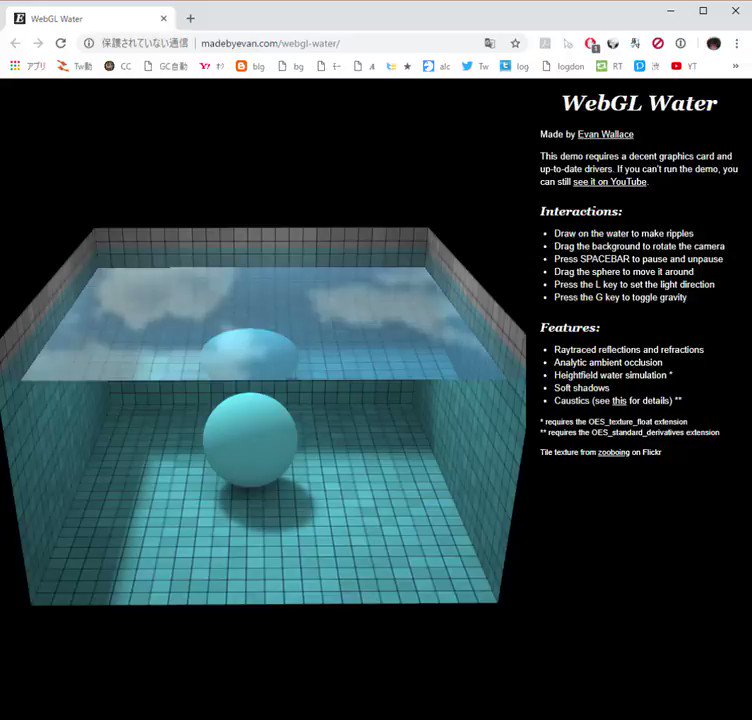Open Chrome three-dot menu

tap(737, 44)
